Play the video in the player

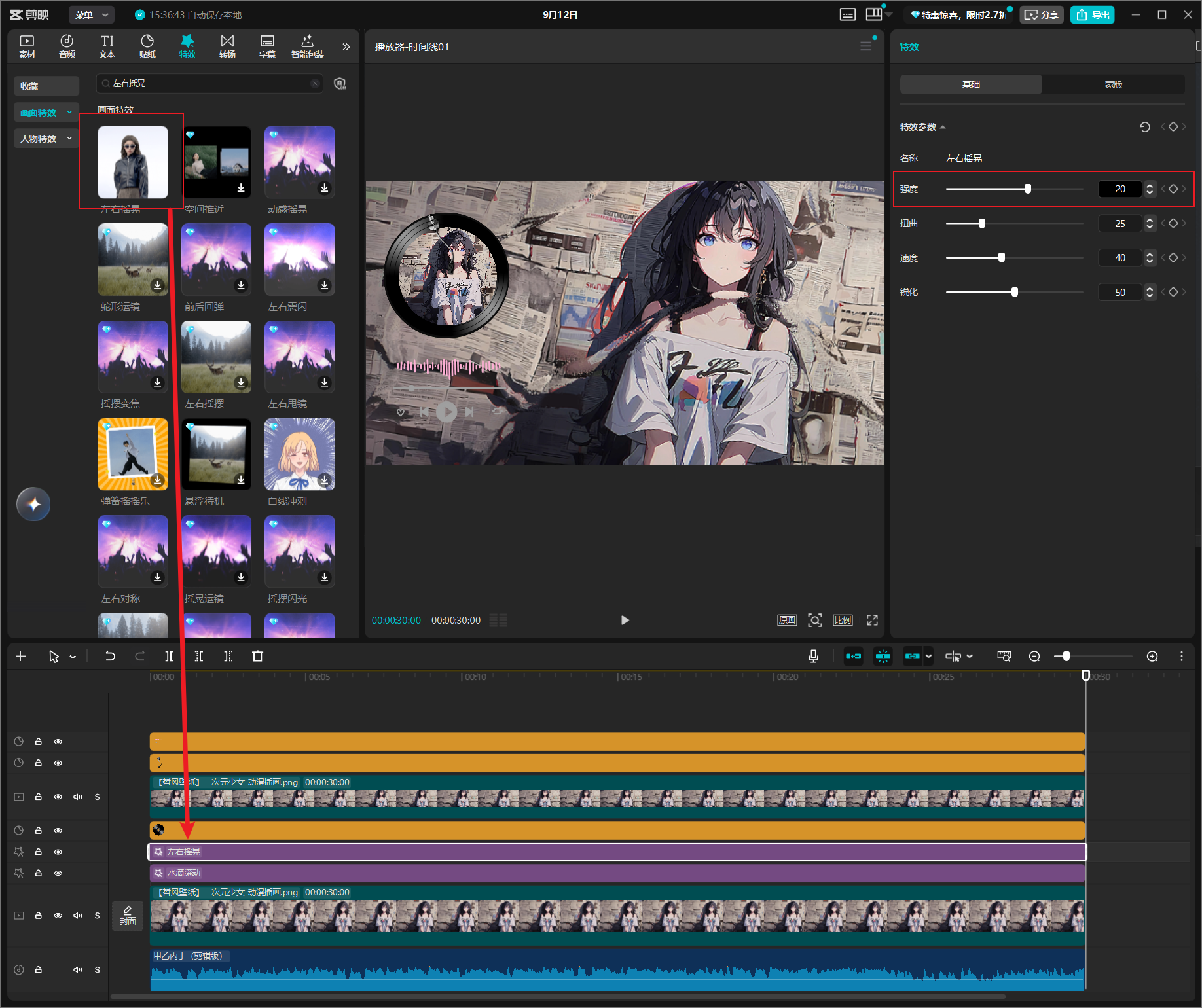625,620
